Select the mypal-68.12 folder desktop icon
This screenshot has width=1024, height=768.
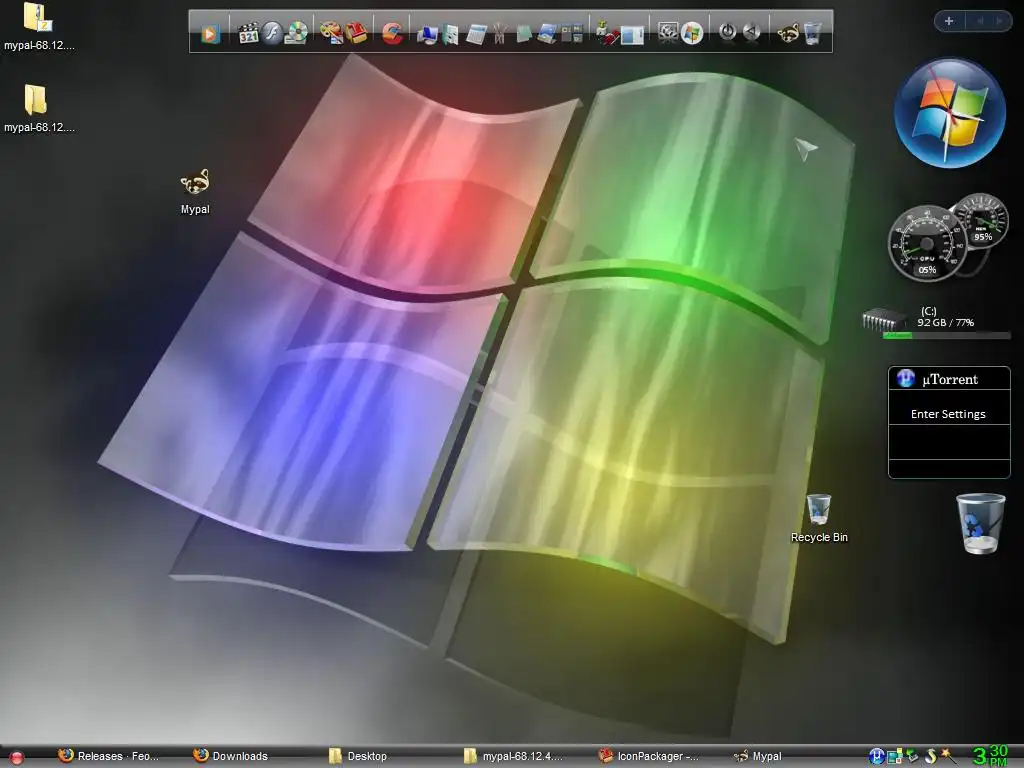tap(39, 108)
